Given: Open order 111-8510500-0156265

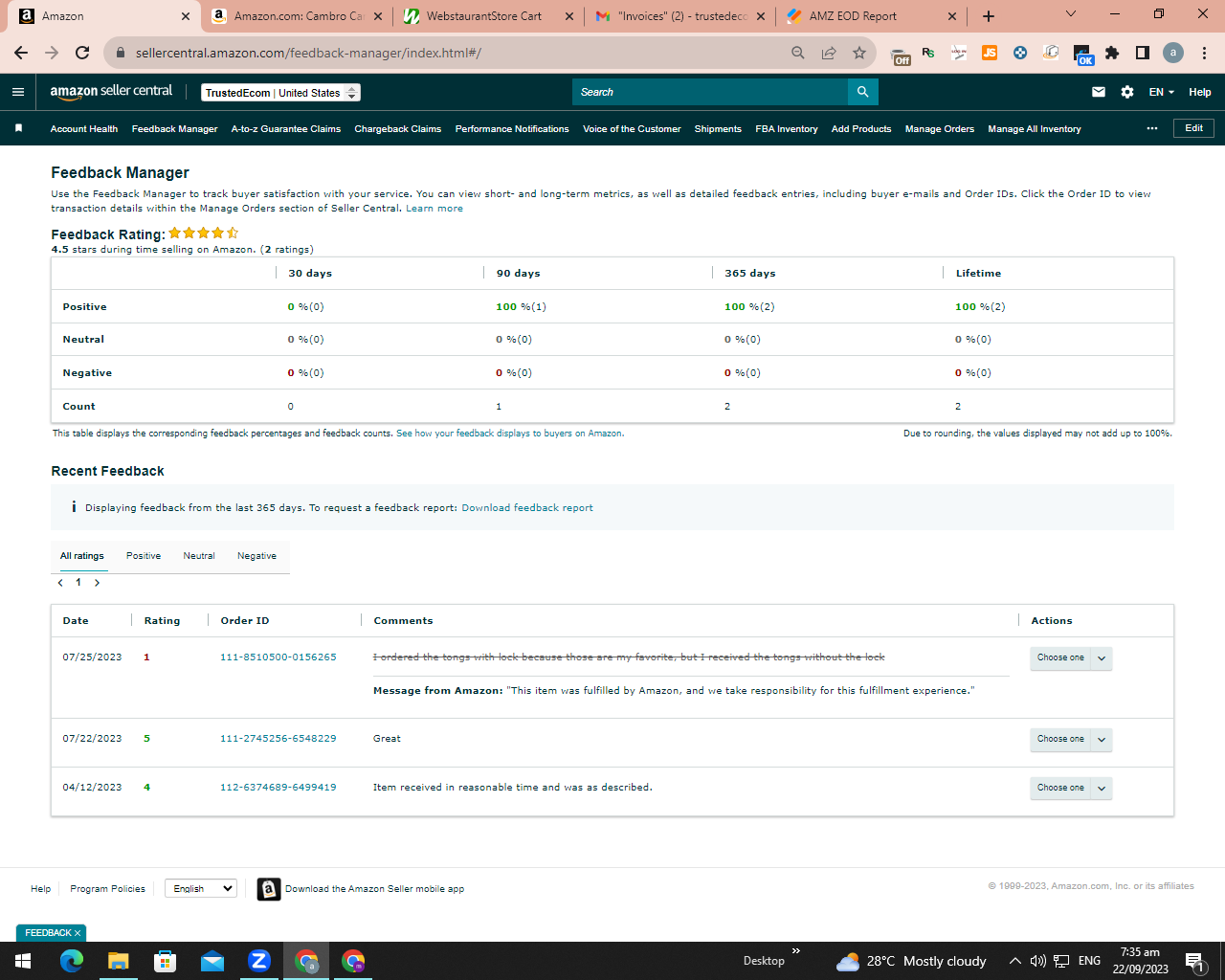Looking at the screenshot, I should coord(278,657).
